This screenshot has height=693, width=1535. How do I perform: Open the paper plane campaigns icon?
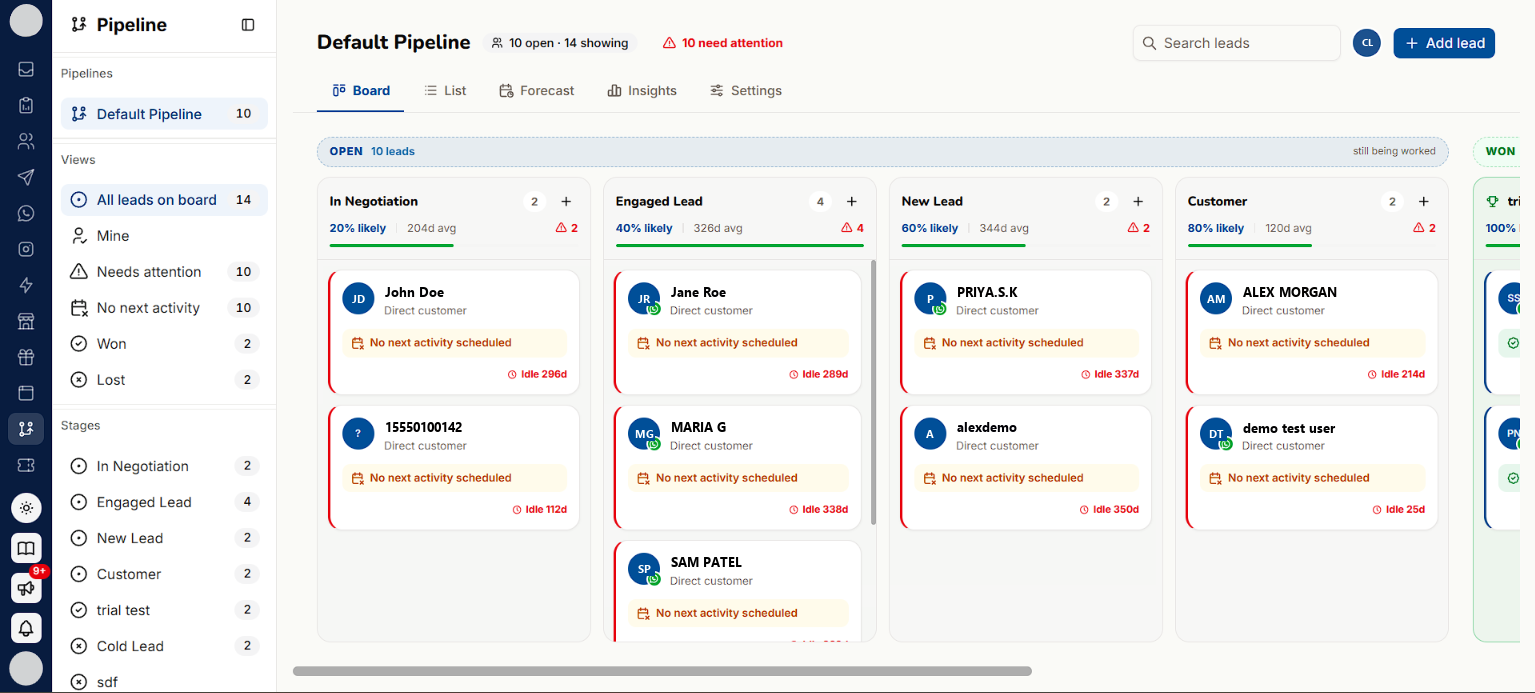[26, 177]
